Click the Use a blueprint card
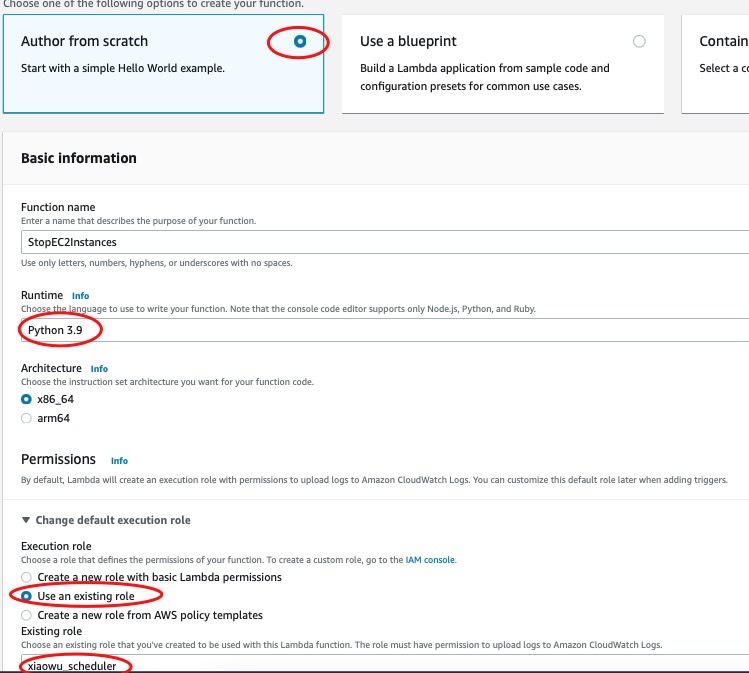Screen dimensions: 749x673 coord(503,64)
